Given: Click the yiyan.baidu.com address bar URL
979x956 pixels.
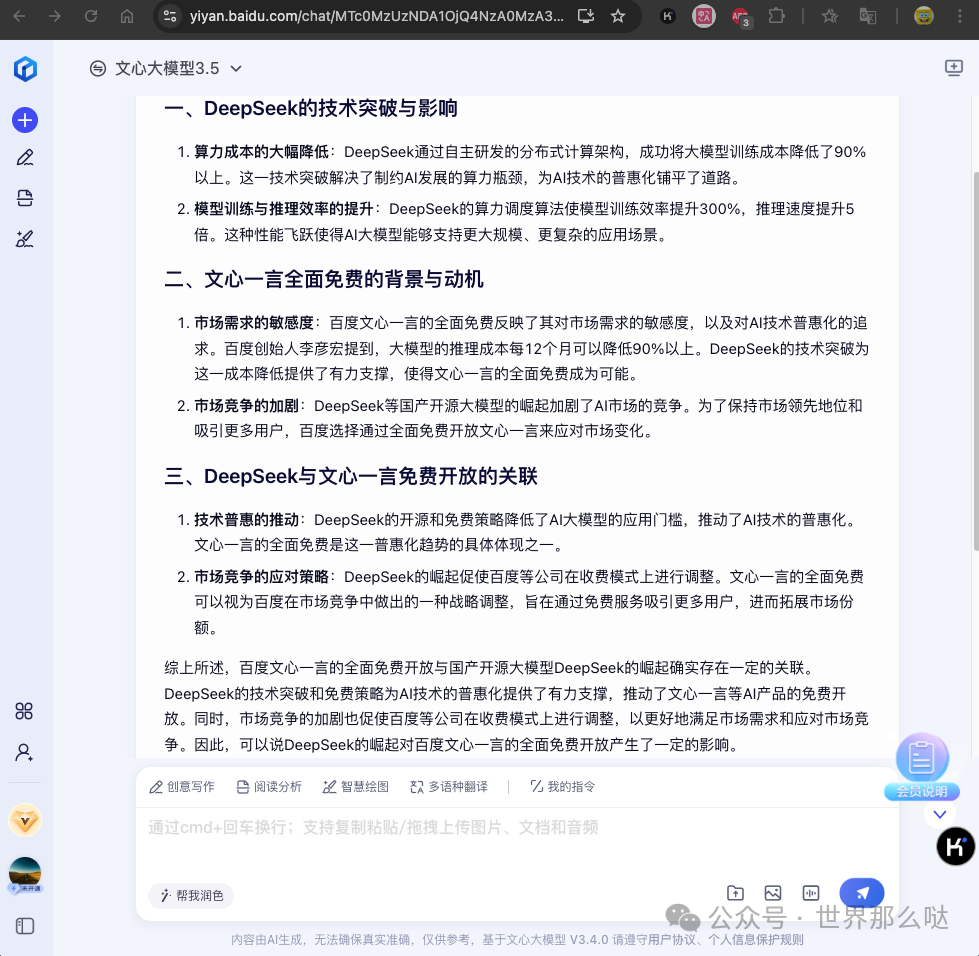Looking at the screenshot, I should click(376, 16).
